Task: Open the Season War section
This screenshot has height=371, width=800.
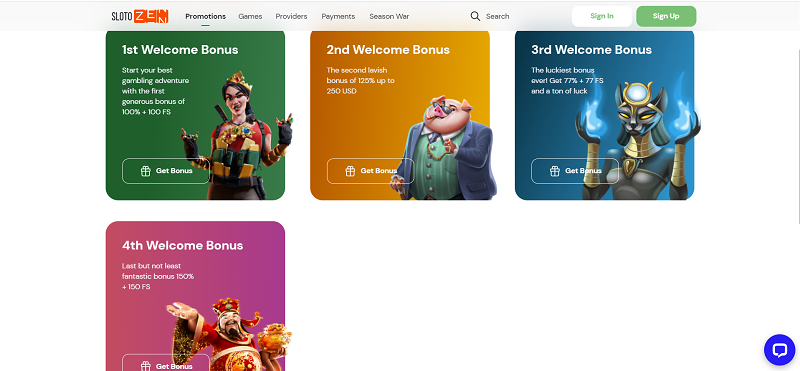Action: pos(389,16)
